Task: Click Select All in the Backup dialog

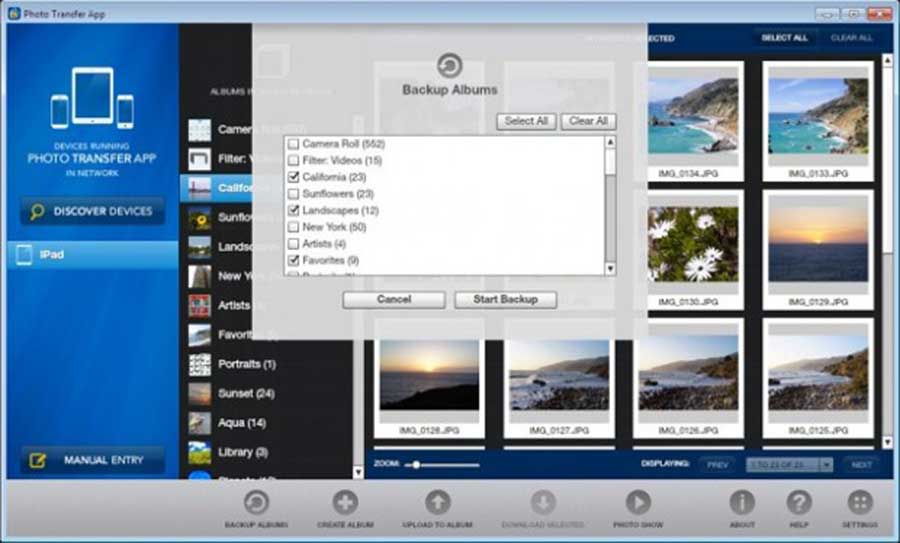Action: tap(526, 121)
